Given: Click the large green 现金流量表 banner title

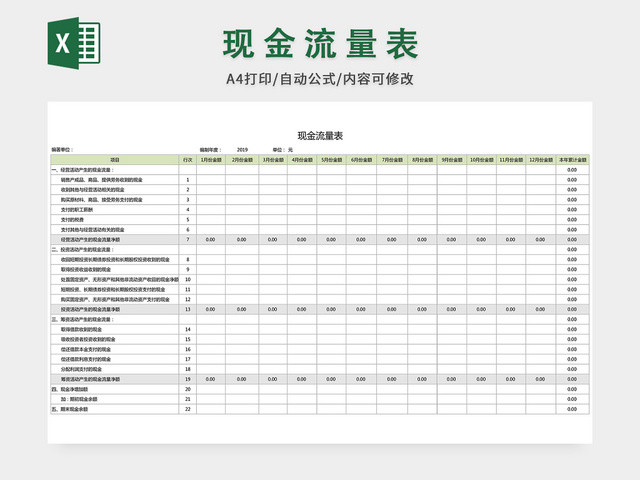Looking at the screenshot, I should click(320, 44).
